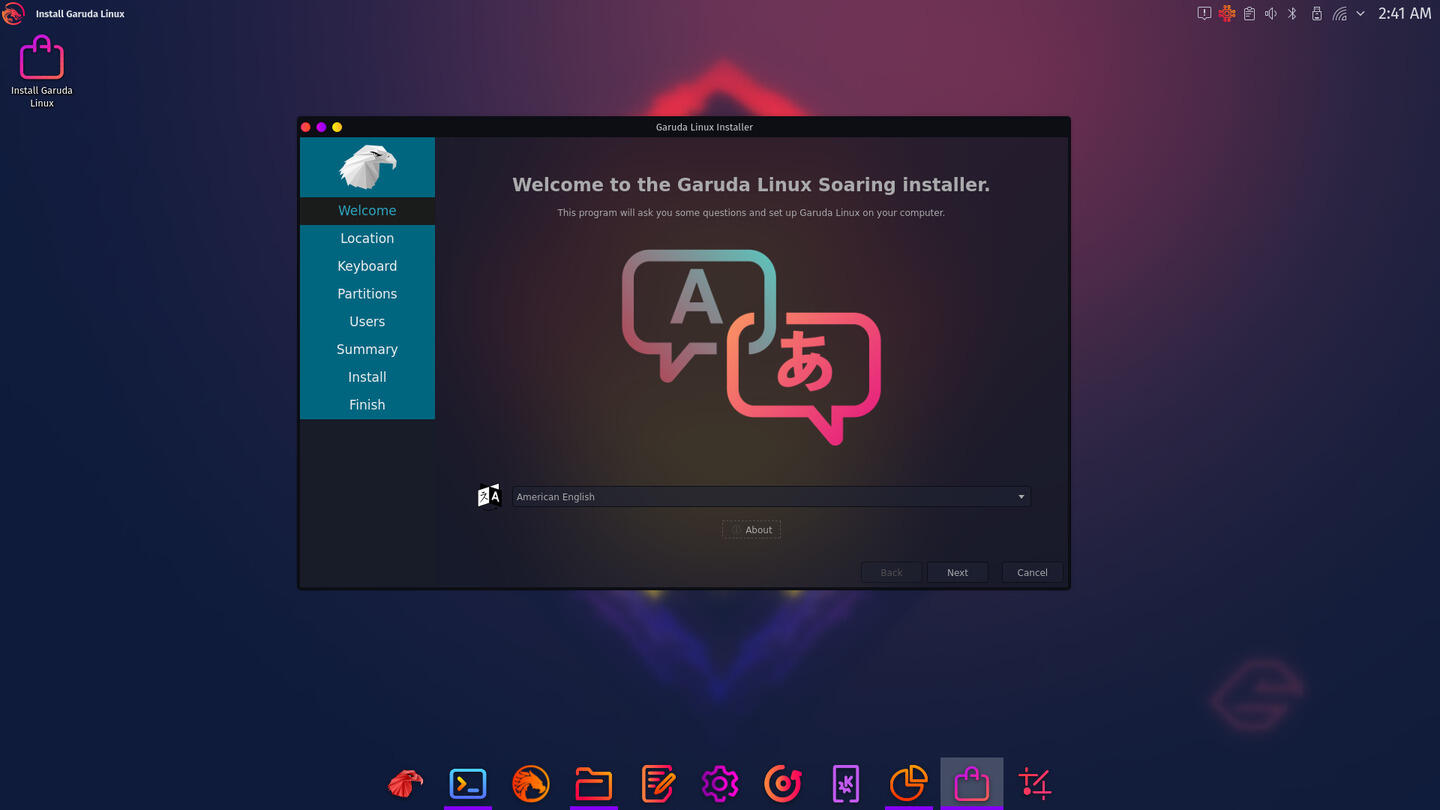Open the Install Garuda Linux desktop shortcut
This screenshot has width=1440, height=810.
coord(42,71)
